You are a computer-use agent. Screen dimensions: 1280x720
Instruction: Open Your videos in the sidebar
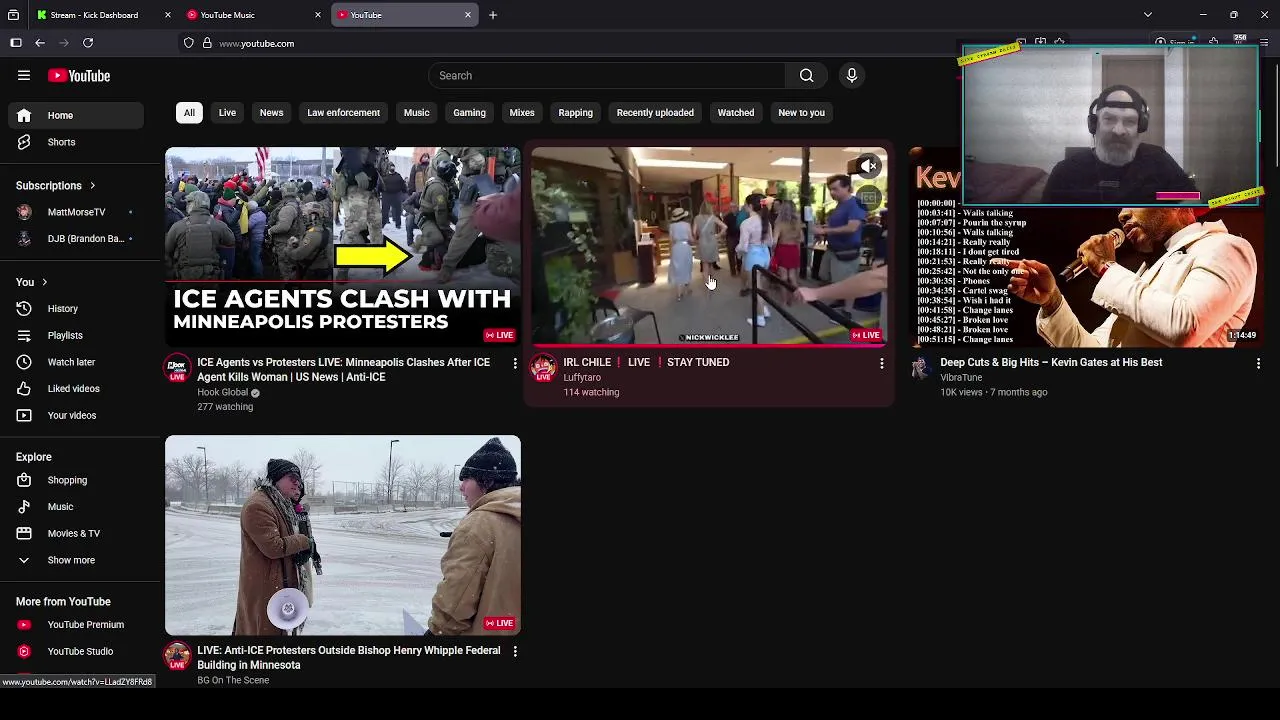(x=76, y=415)
